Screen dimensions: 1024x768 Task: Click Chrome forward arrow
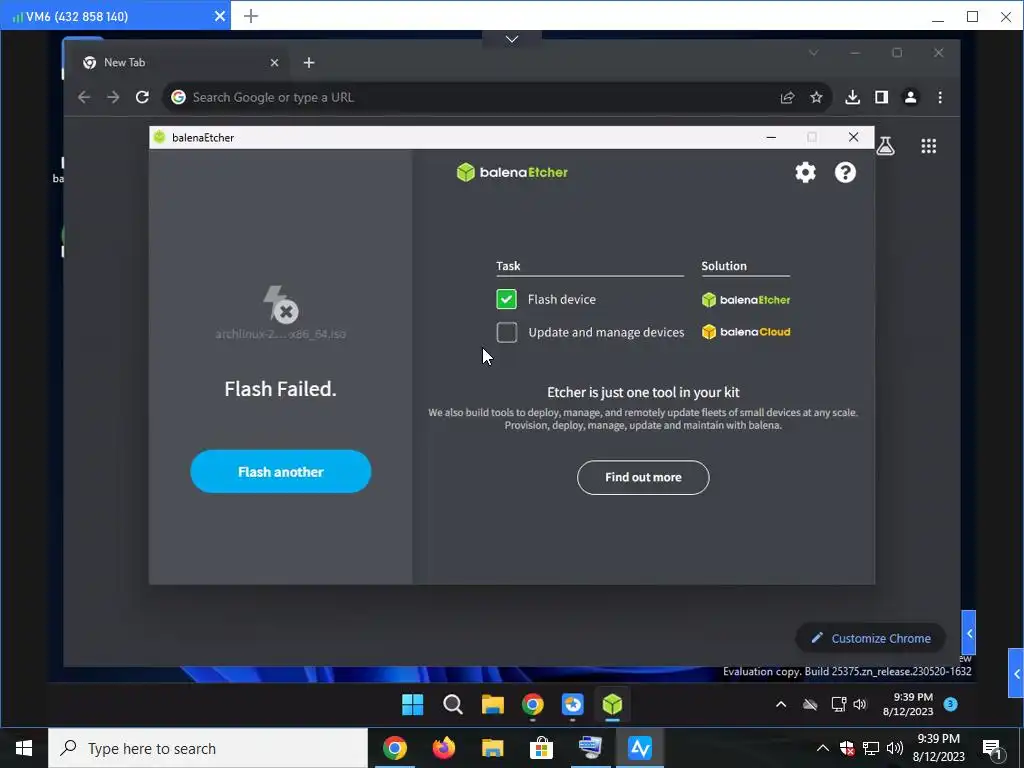pos(113,97)
